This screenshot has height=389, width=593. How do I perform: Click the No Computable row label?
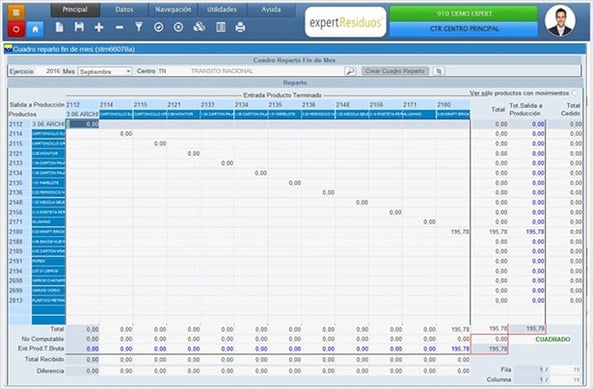pos(43,339)
